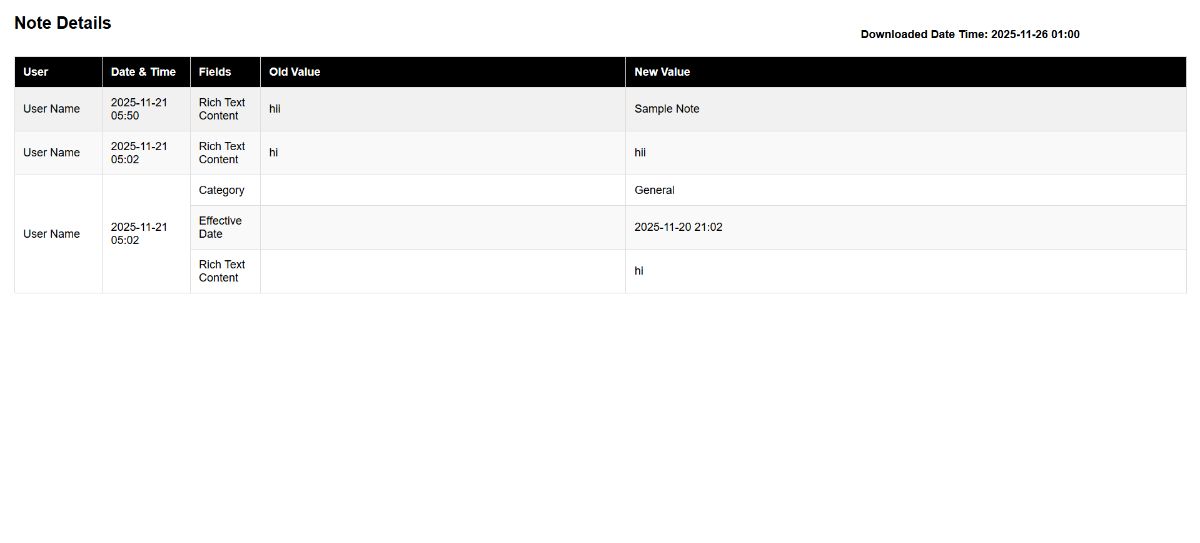Select new value 'hi' in the last row
1200x543 pixels.
coord(639,271)
